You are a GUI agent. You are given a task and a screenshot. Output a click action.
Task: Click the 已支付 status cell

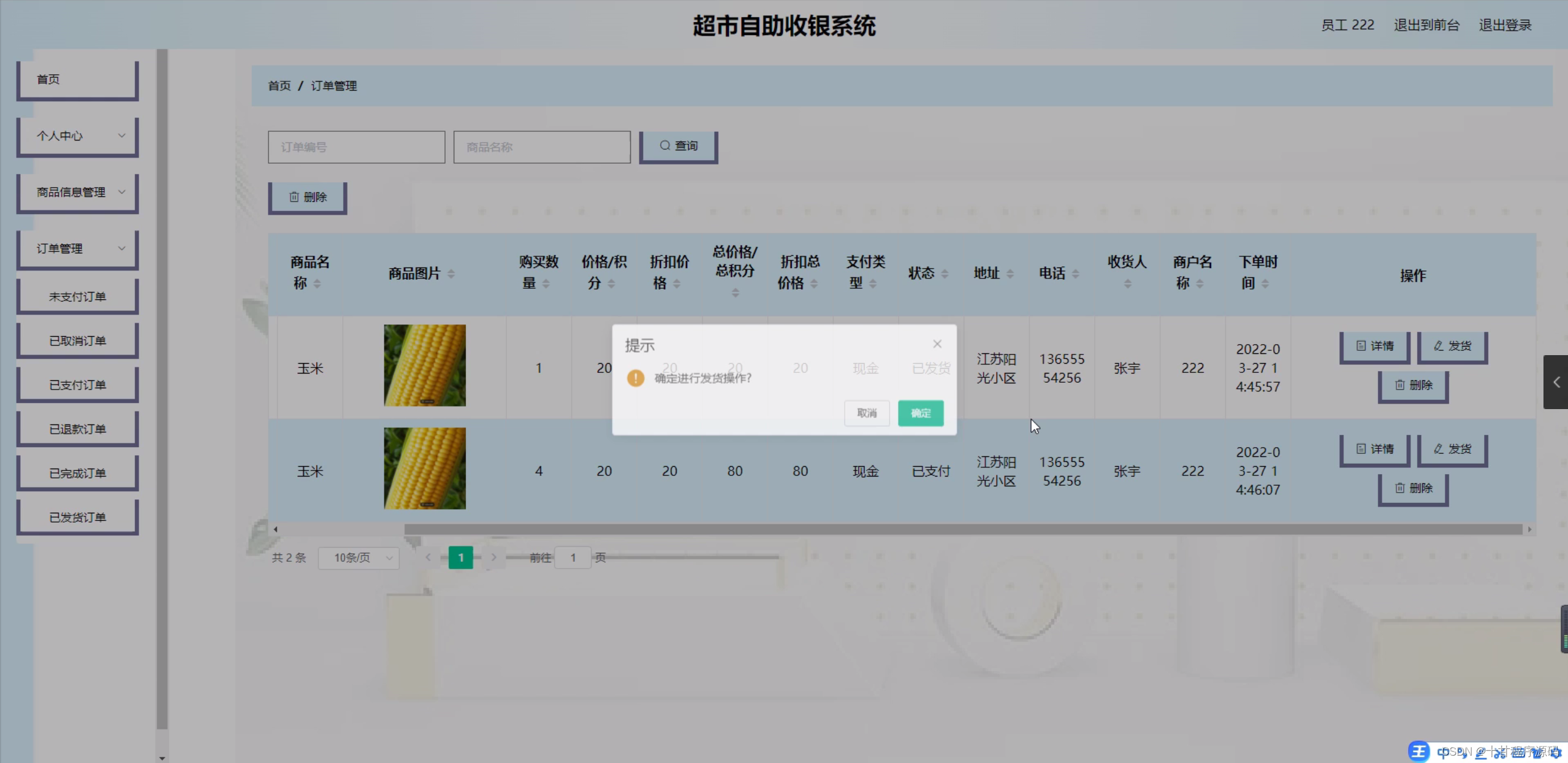931,471
